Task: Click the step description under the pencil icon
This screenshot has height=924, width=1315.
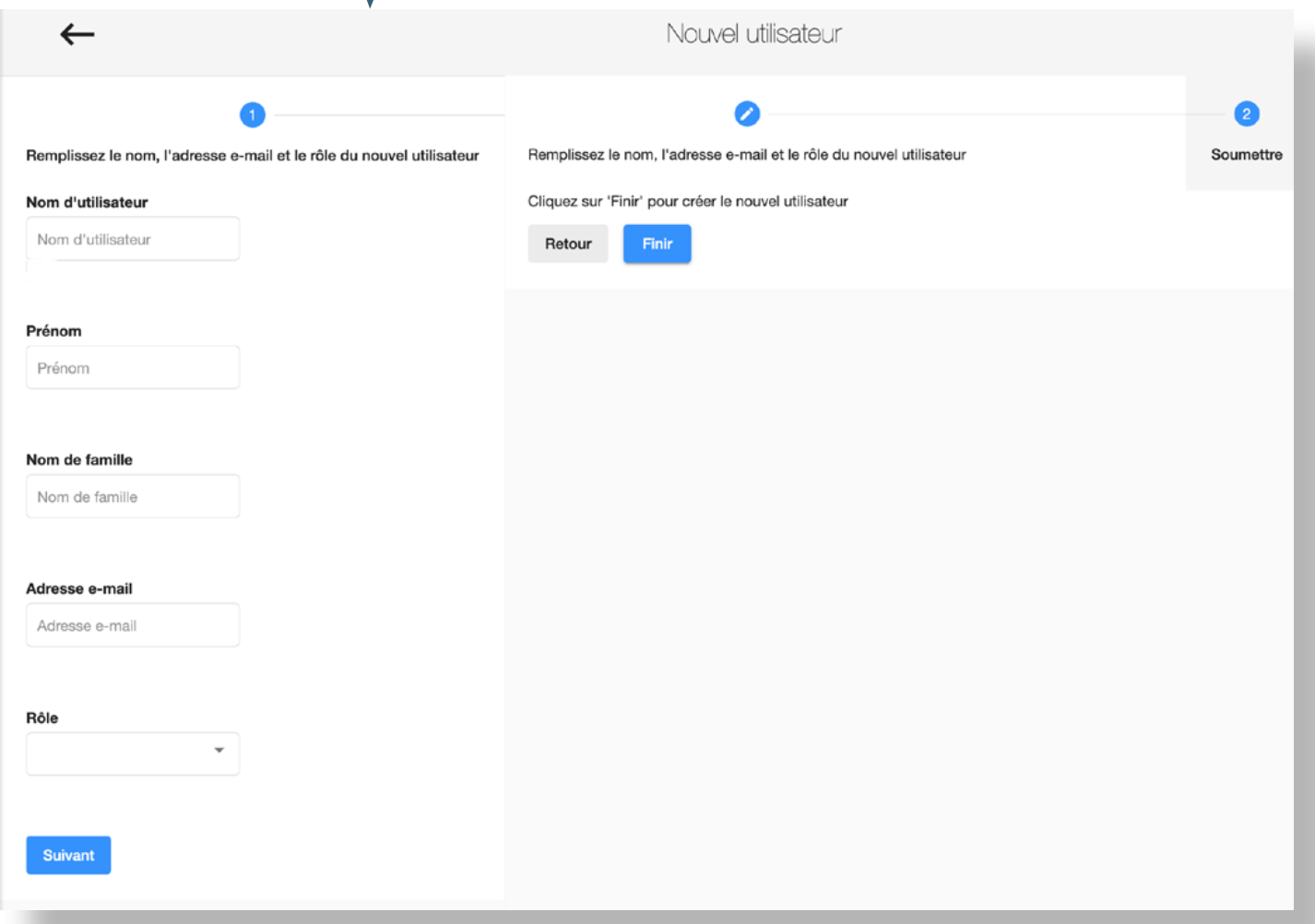Action: pos(746,155)
